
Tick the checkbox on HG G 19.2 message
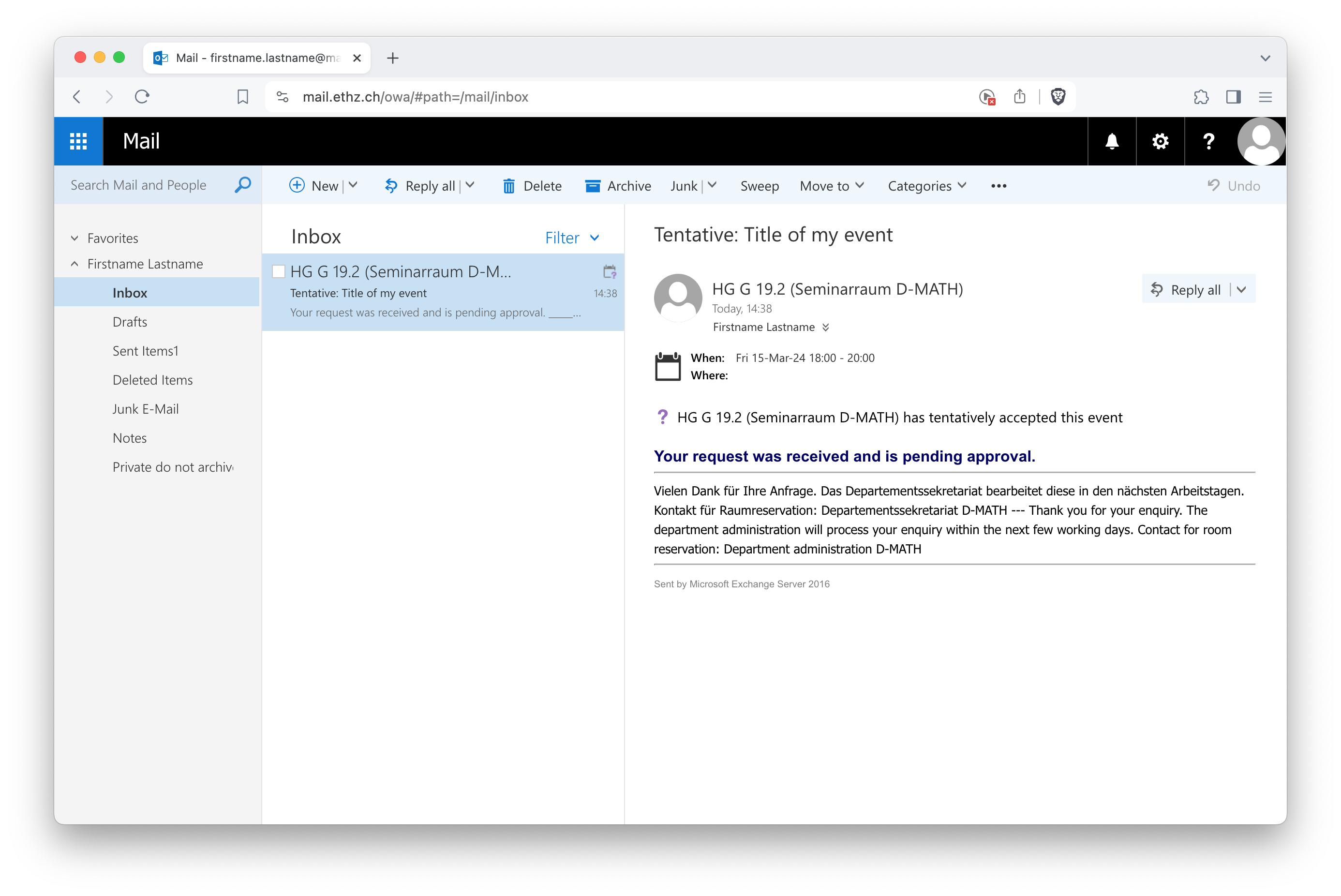278,271
